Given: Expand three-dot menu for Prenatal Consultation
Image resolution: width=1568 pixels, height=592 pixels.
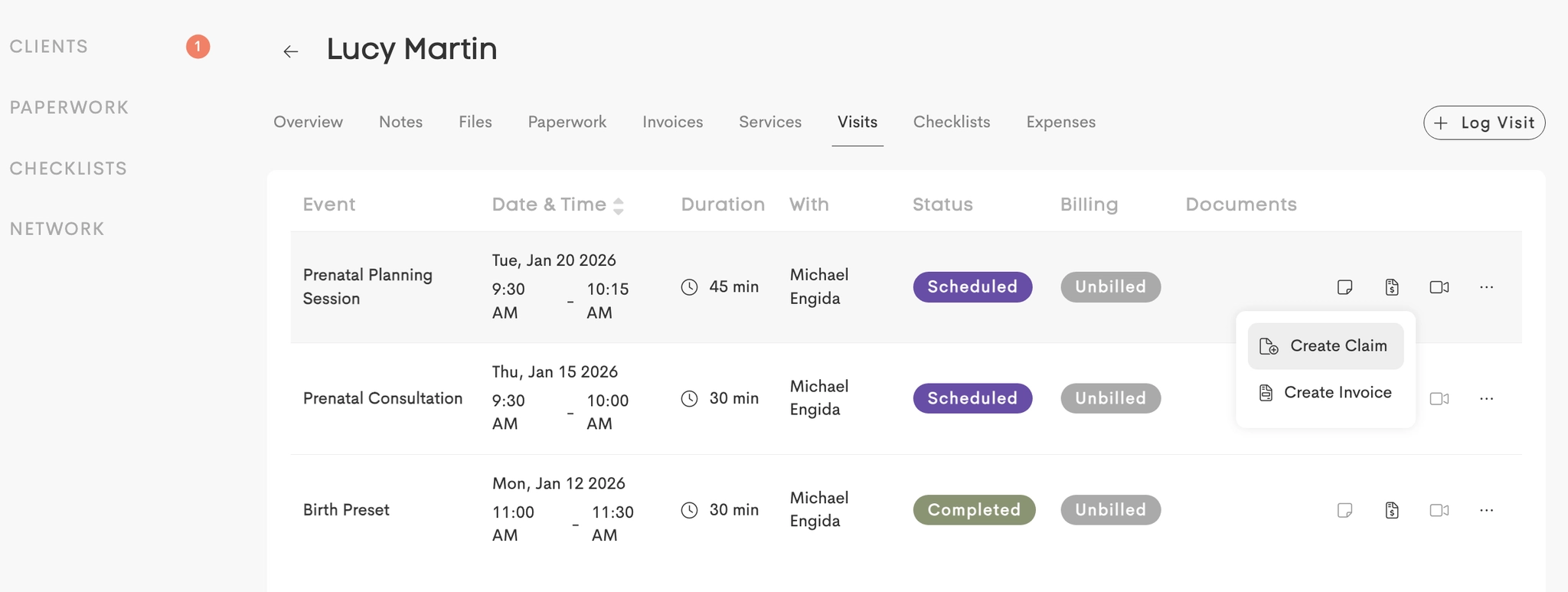Looking at the screenshot, I should (1486, 399).
